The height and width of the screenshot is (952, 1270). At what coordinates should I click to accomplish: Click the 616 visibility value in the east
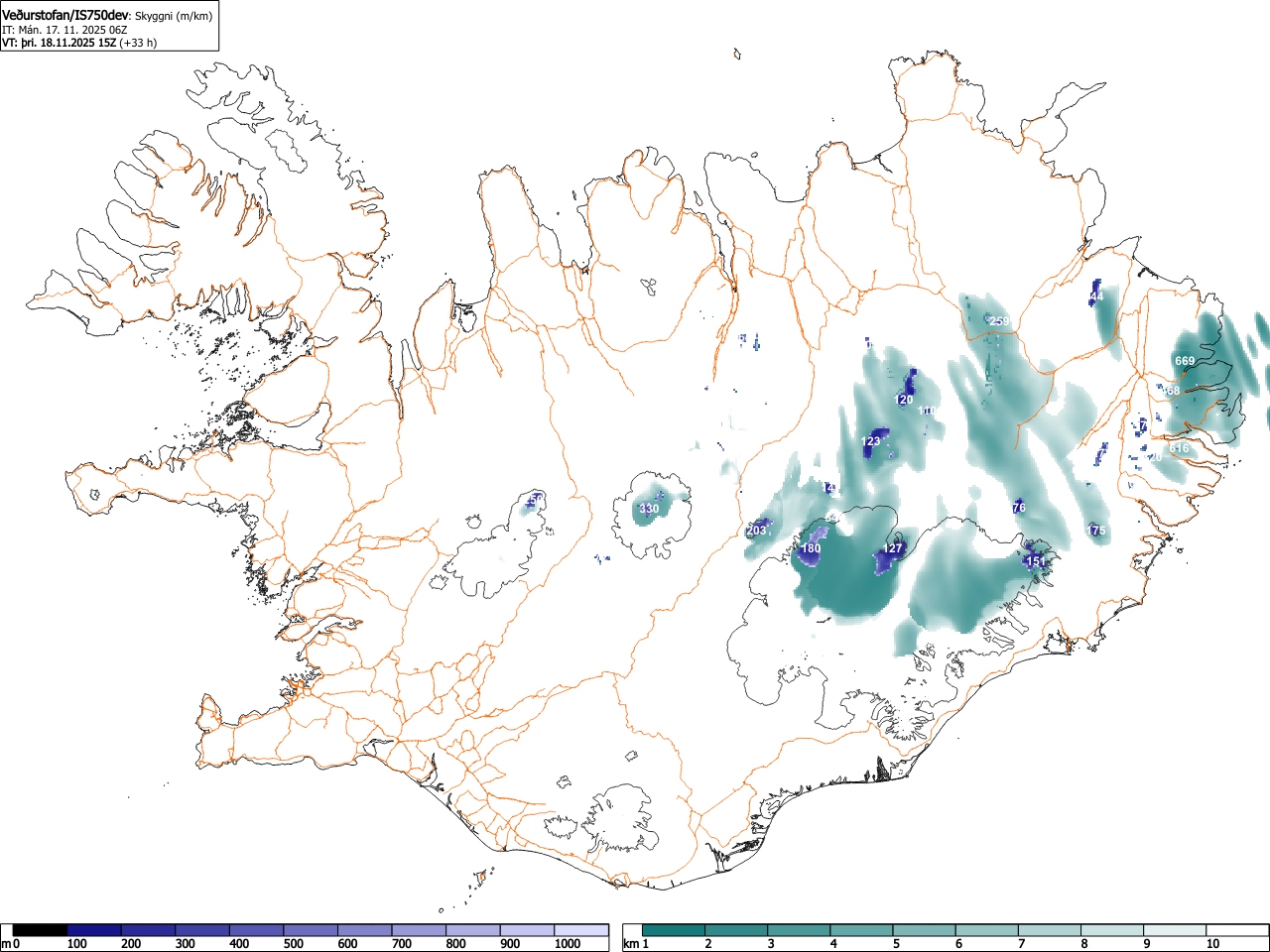click(x=1179, y=448)
